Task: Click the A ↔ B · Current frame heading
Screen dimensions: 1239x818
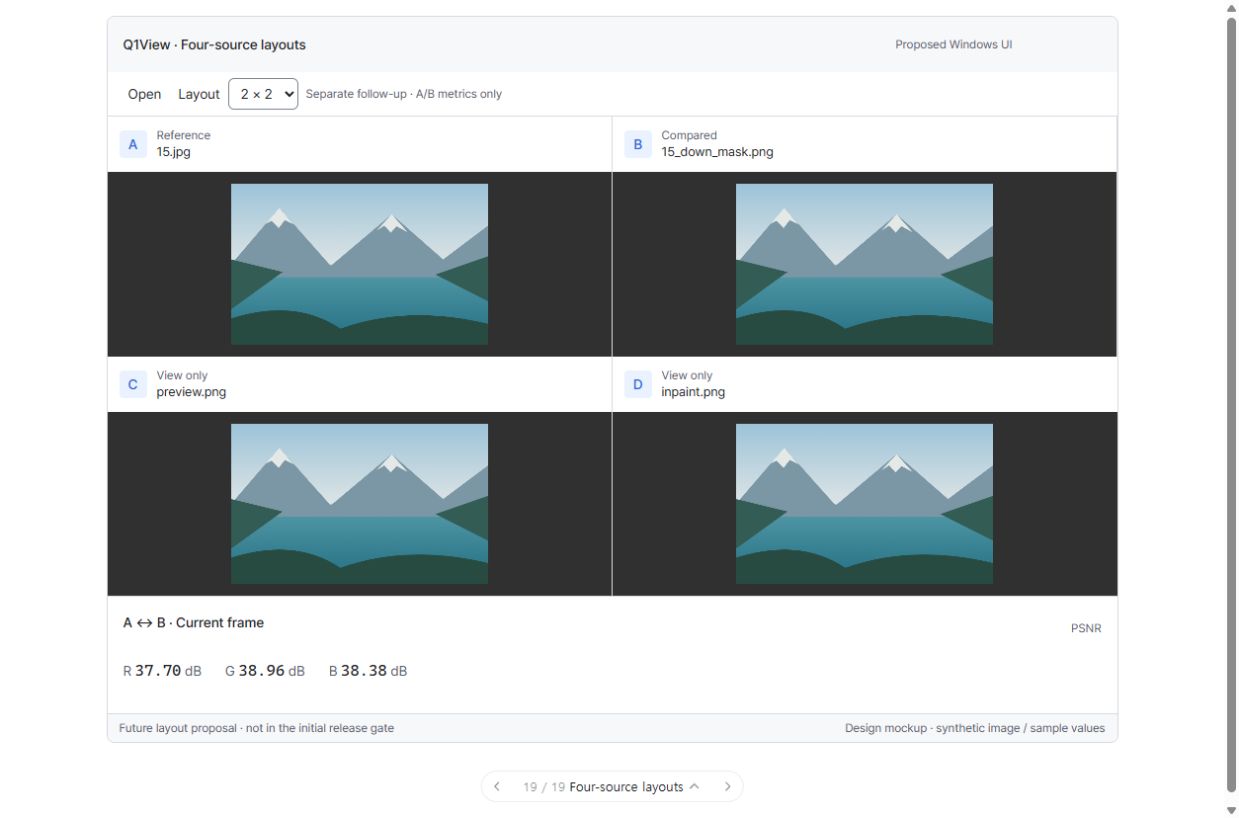Action: click(193, 622)
